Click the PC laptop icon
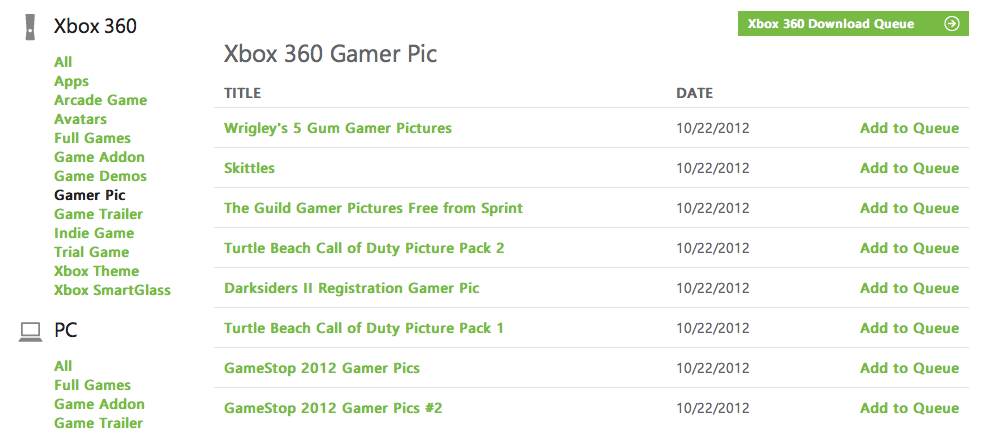 31,331
